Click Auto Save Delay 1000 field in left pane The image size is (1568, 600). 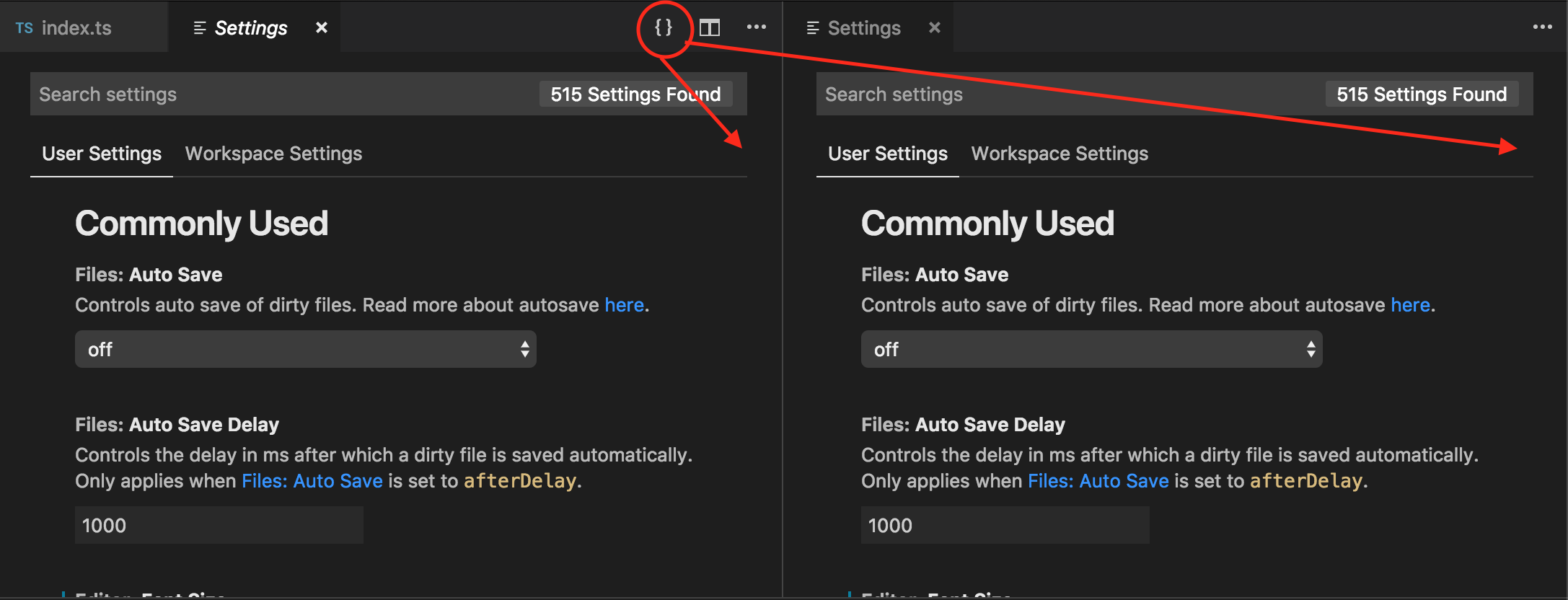coord(219,525)
